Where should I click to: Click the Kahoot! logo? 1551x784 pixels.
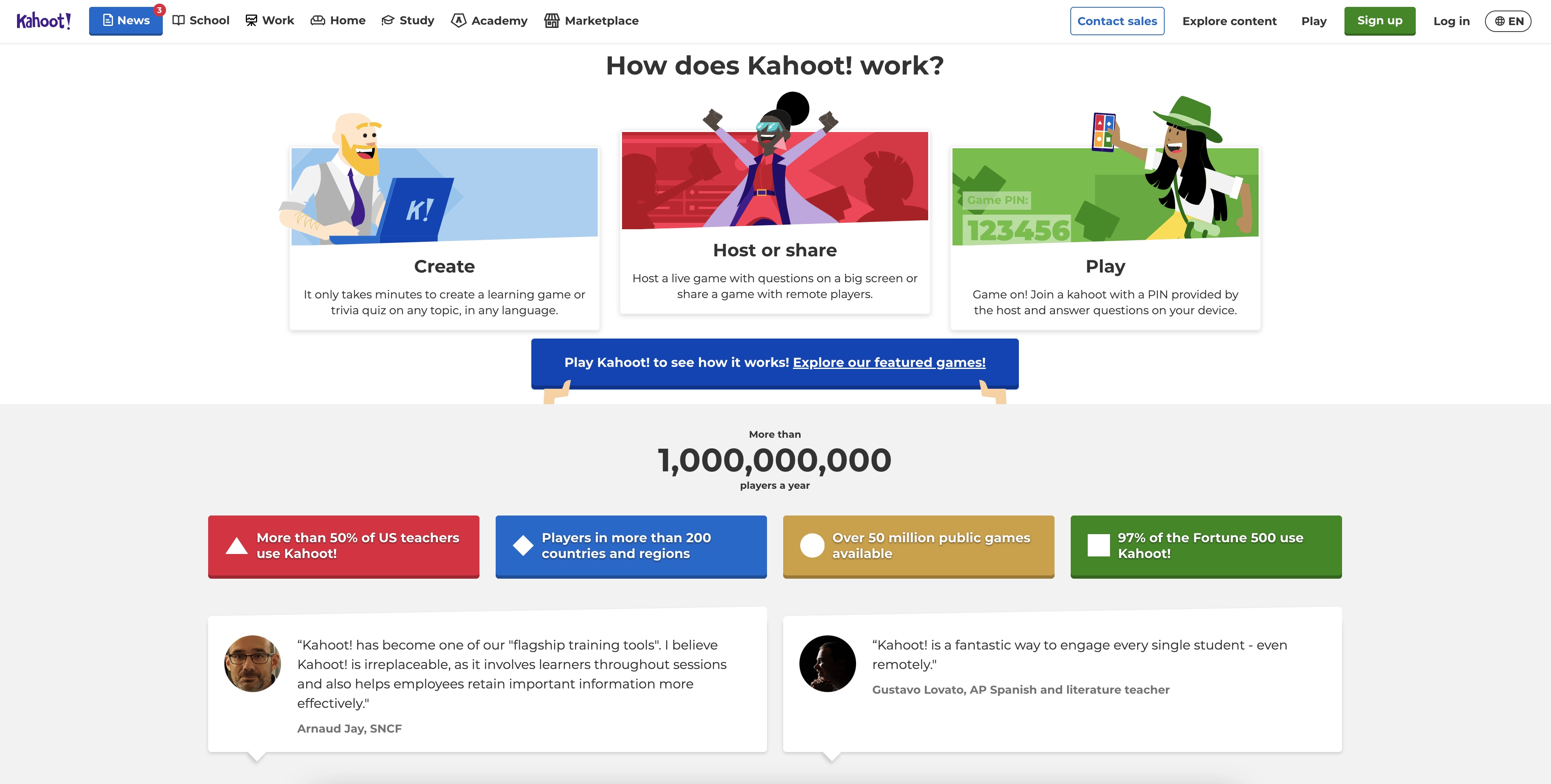[x=43, y=21]
